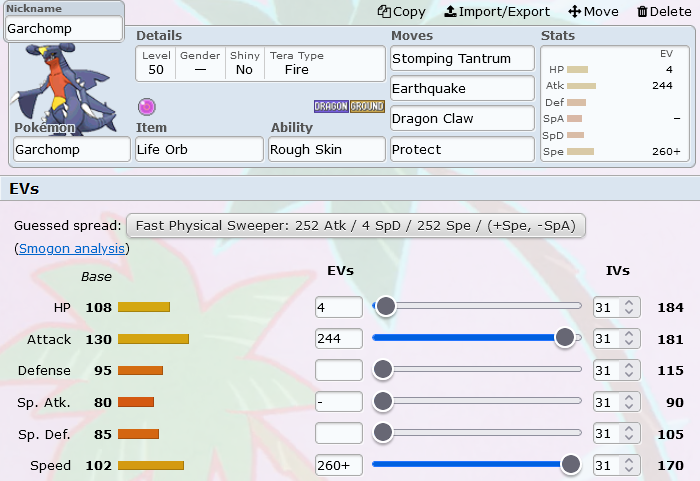Click the total Speed stat value 170

point(670,466)
